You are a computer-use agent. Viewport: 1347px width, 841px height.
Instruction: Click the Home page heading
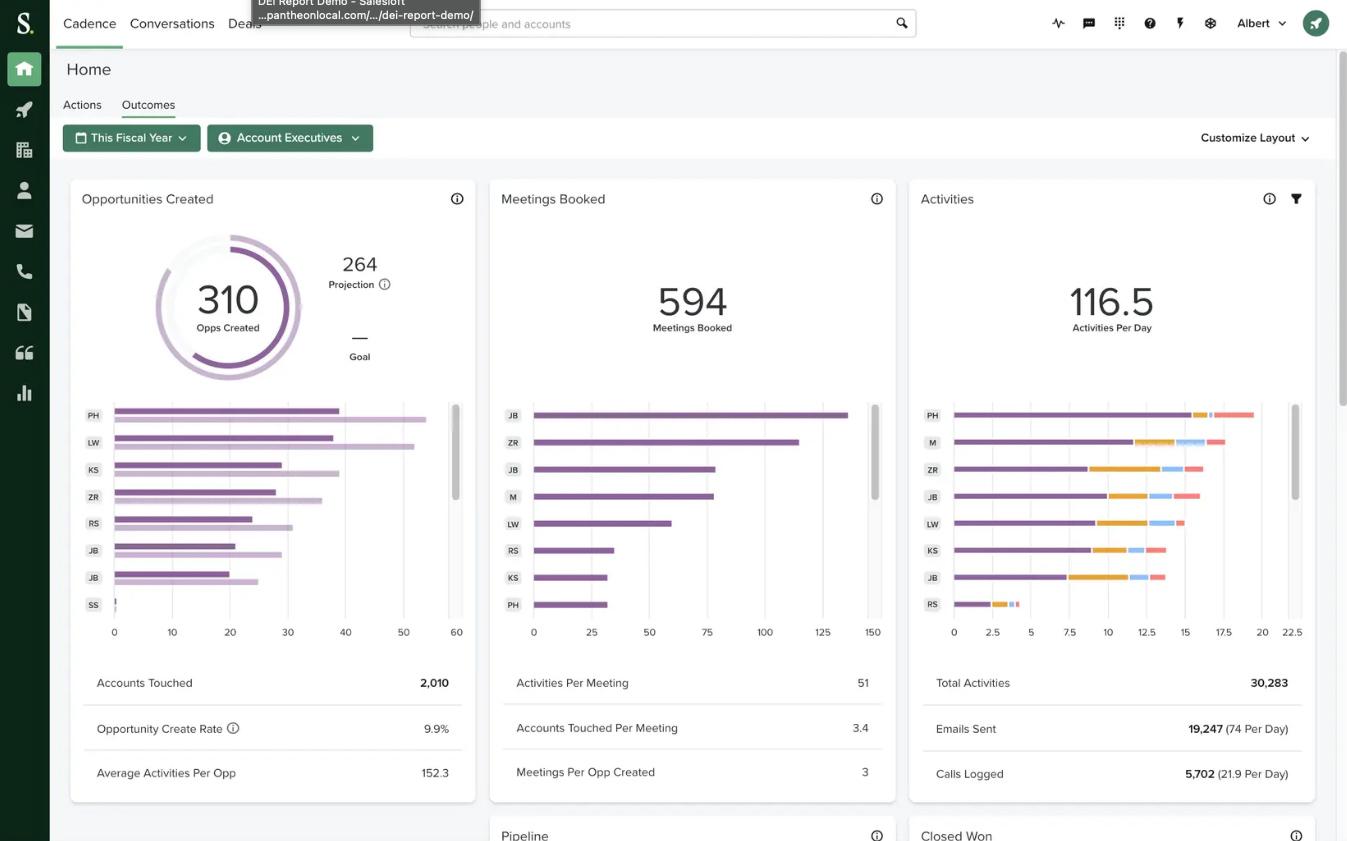click(x=89, y=69)
